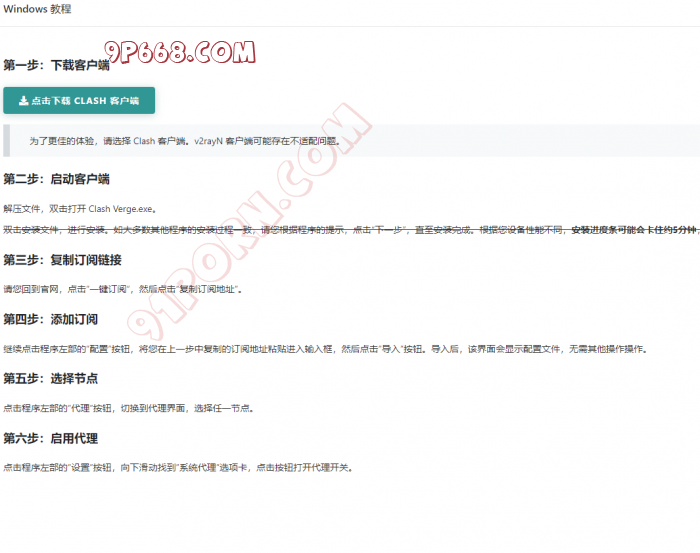This screenshot has height=553, width=700.
Task: Click the gray note about choosing Clash client
Action: pyautogui.click(x=184, y=142)
